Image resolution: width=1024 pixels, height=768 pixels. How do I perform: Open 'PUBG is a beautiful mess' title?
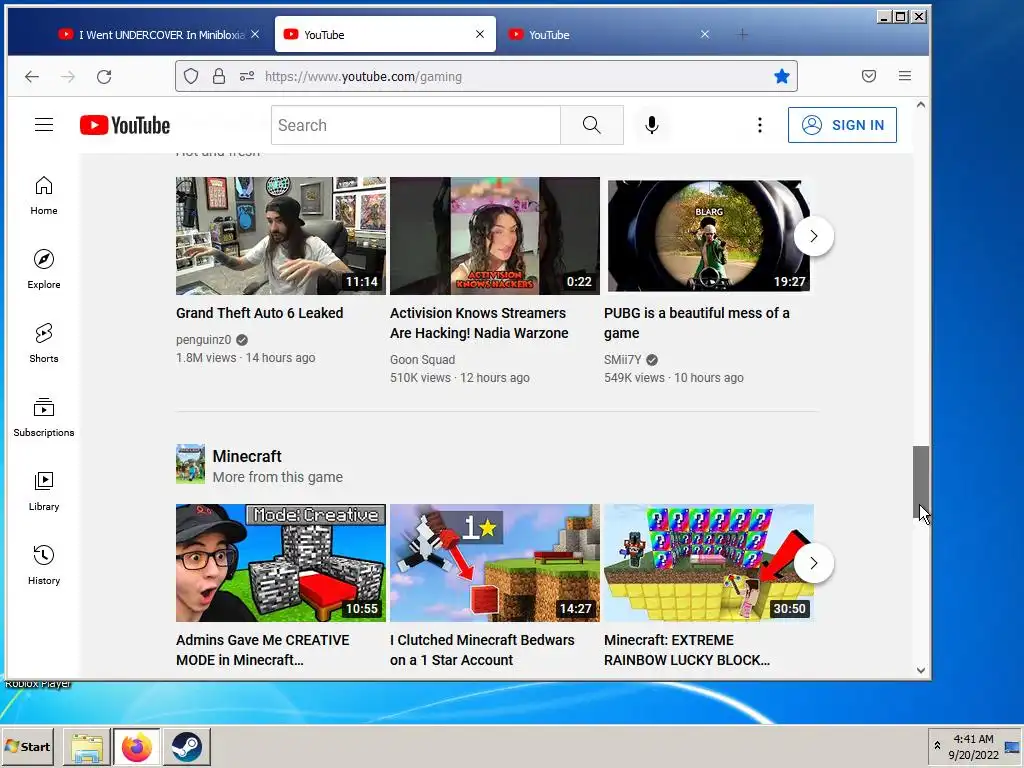[x=697, y=323]
